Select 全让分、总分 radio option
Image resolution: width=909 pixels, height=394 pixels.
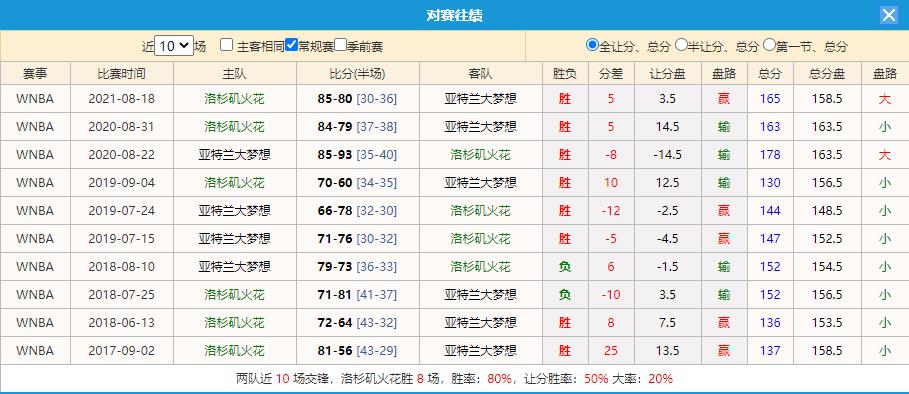[x=592, y=45]
